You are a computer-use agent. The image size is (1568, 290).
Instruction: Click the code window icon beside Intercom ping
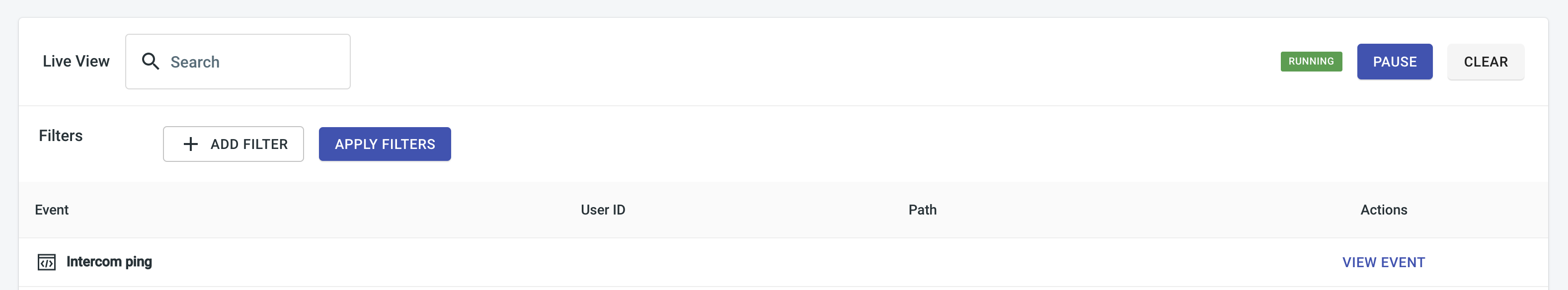tap(47, 262)
